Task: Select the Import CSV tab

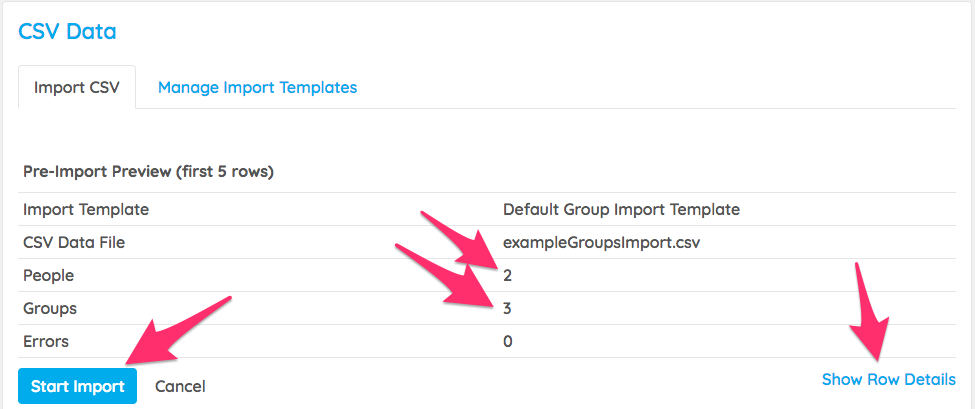Action: pos(77,88)
